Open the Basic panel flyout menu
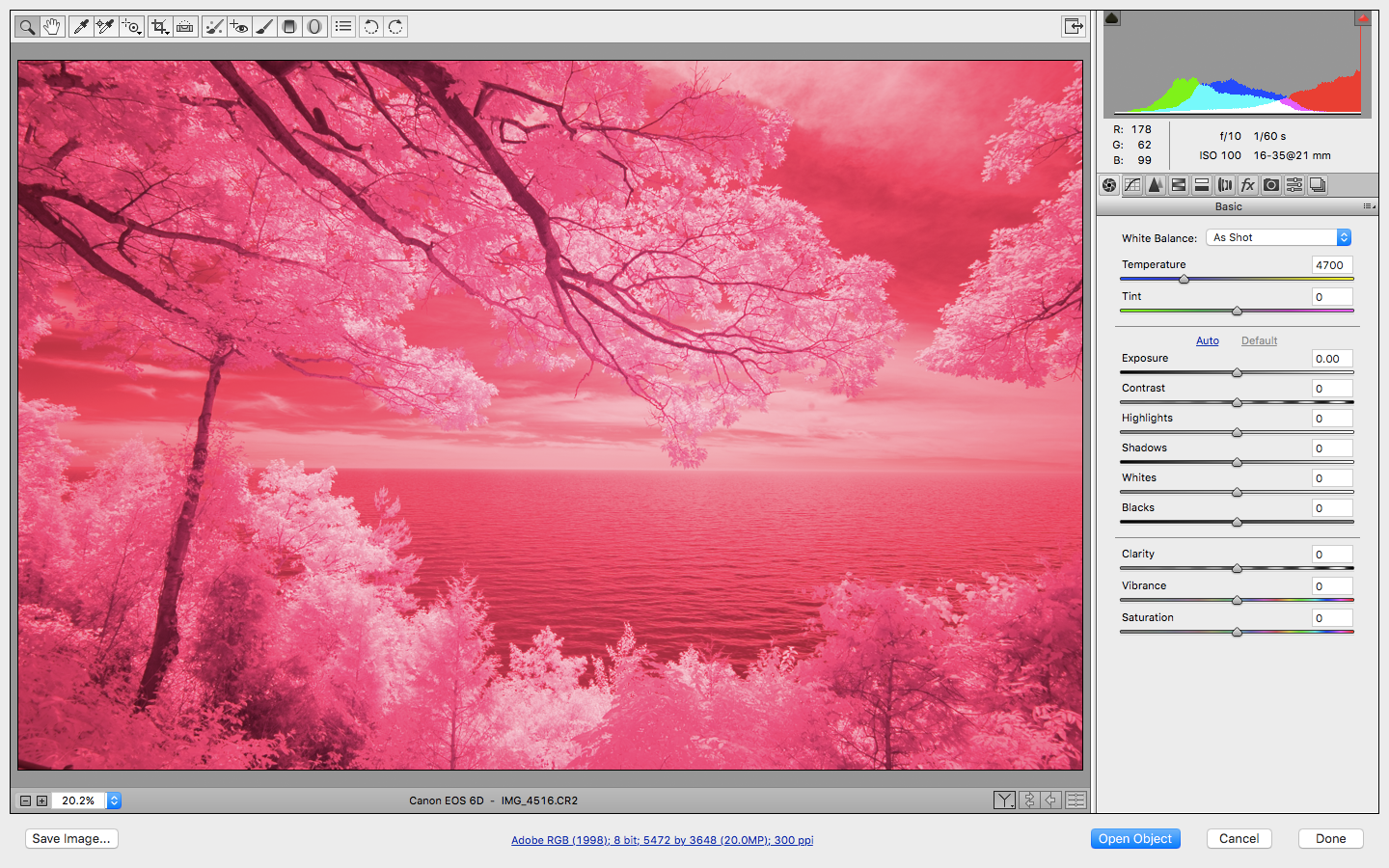Viewport: 1389px width, 868px height. [x=1370, y=206]
